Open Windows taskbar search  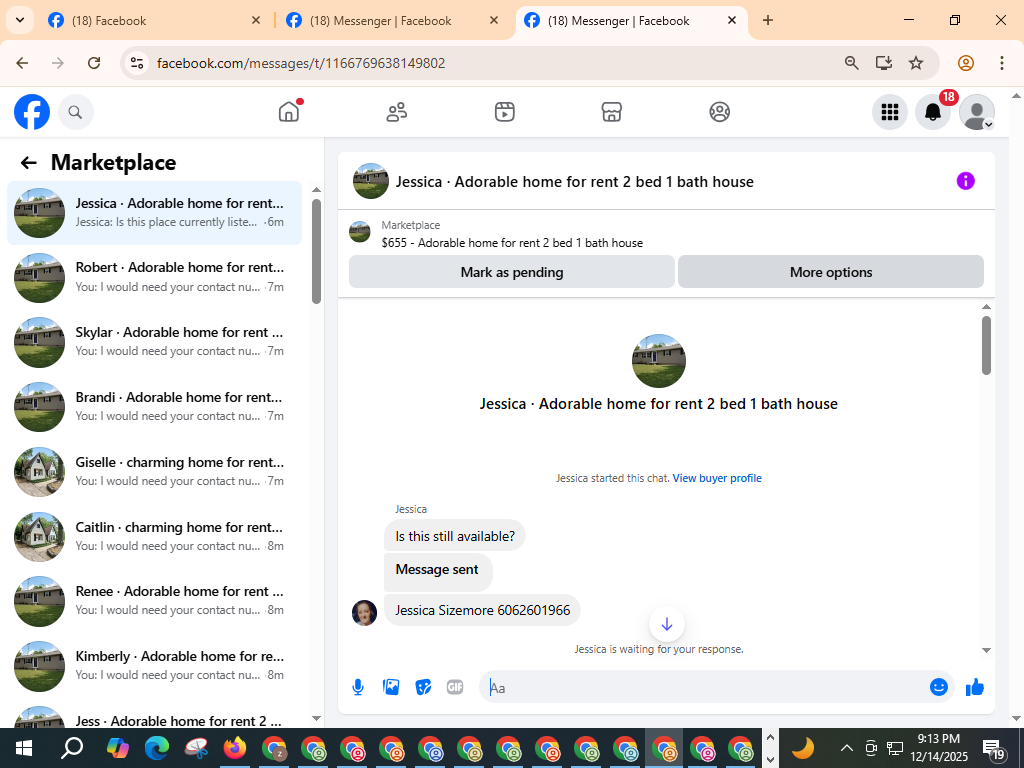[72, 748]
